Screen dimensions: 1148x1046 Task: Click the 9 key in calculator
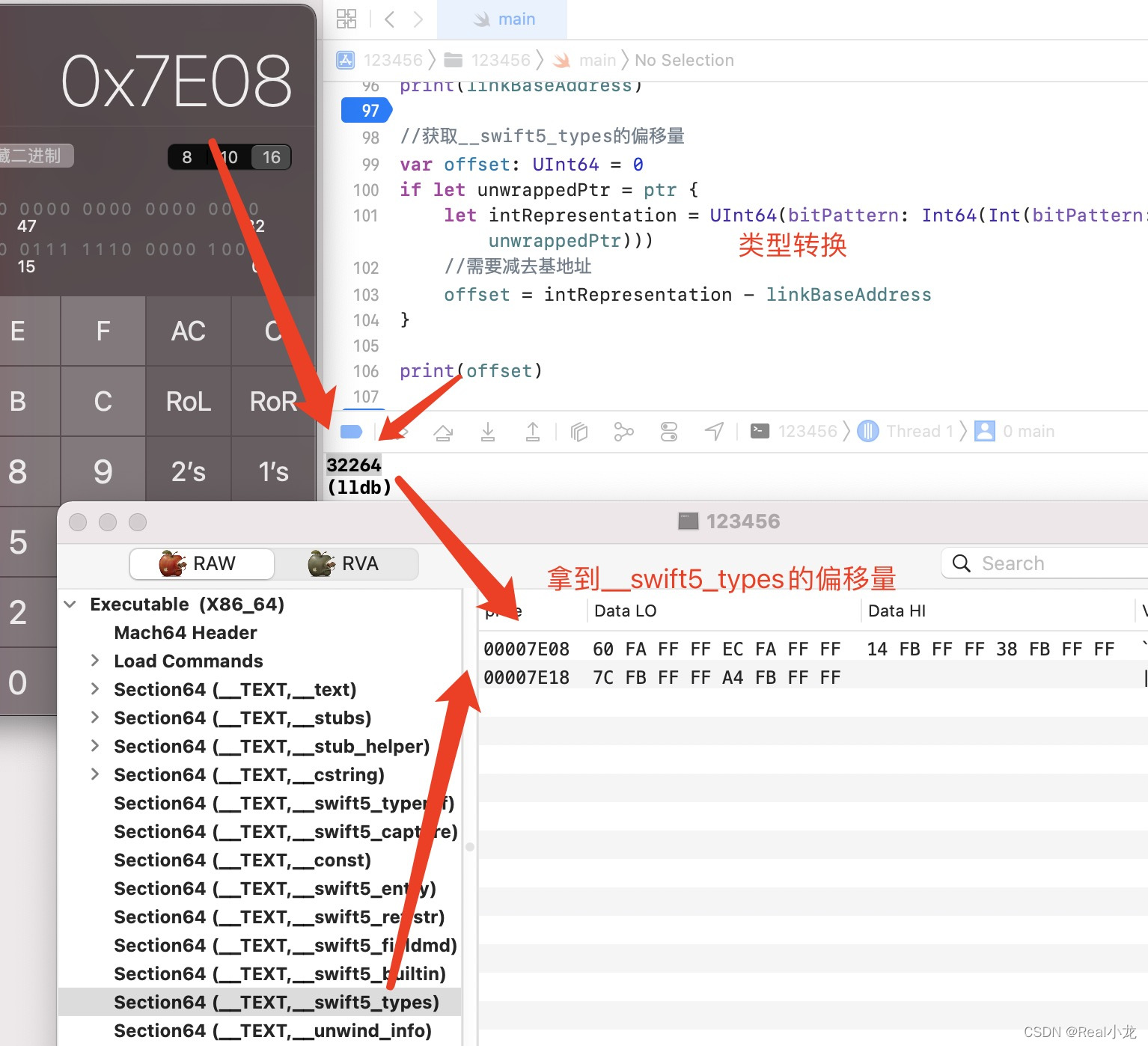[x=103, y=471]
